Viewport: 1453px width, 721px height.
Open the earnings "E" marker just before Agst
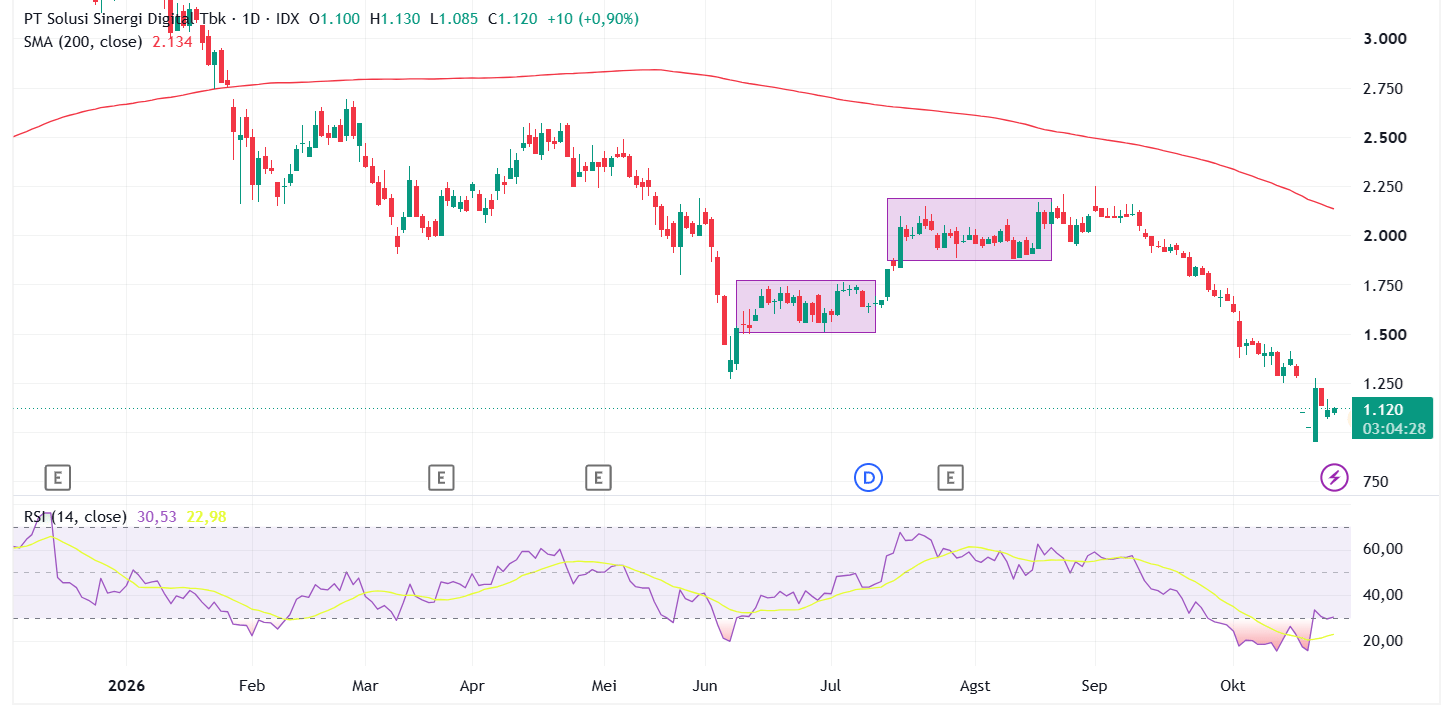click(x=950, y=478)
